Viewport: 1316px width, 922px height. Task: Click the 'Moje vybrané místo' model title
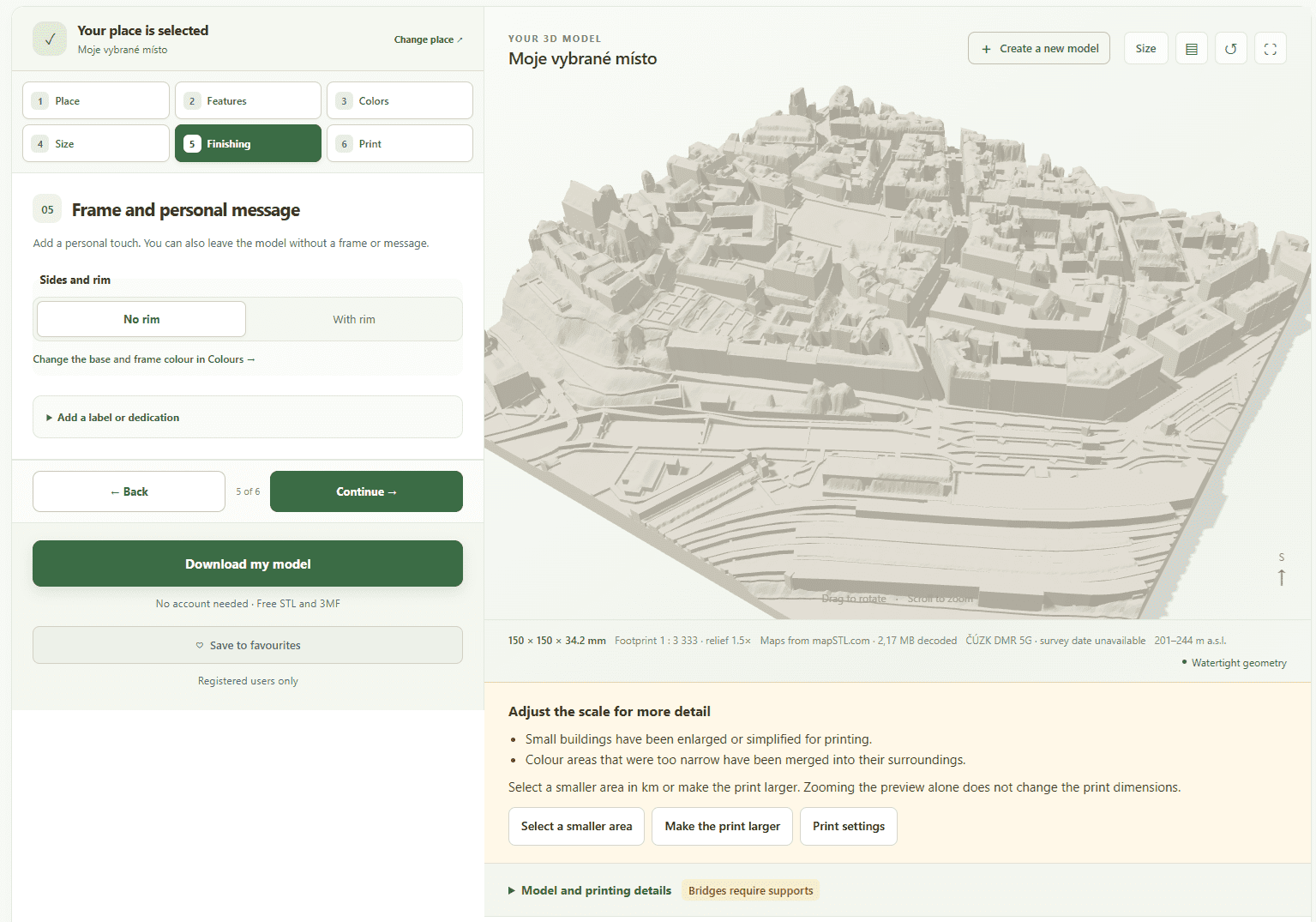pyautogui.click(x=583, y=58)
